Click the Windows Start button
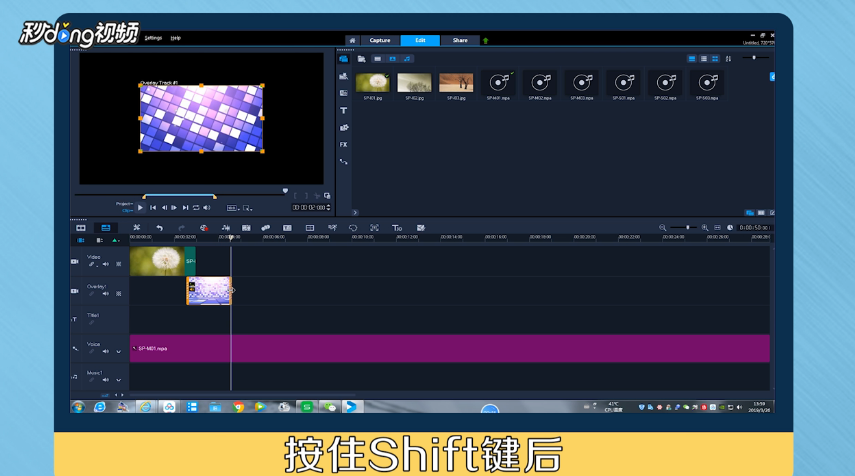The width and height of the screenshot is (855, 476). click(x=78, y=407)
